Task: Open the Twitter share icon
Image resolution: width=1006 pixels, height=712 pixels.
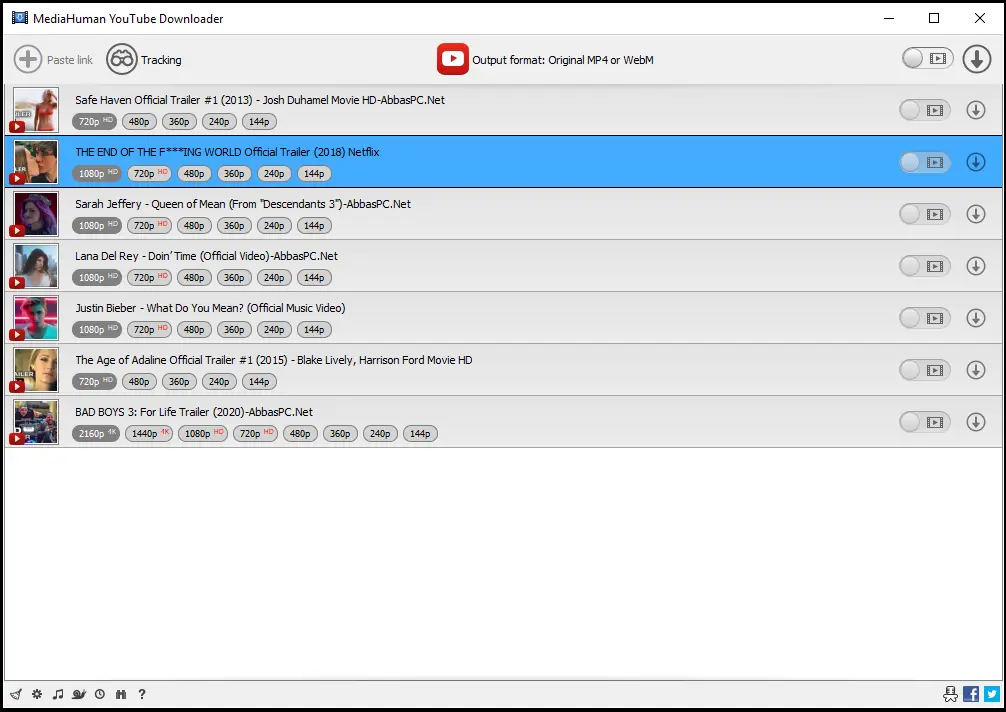Action: pyautogui.click(x=992, y=694)
